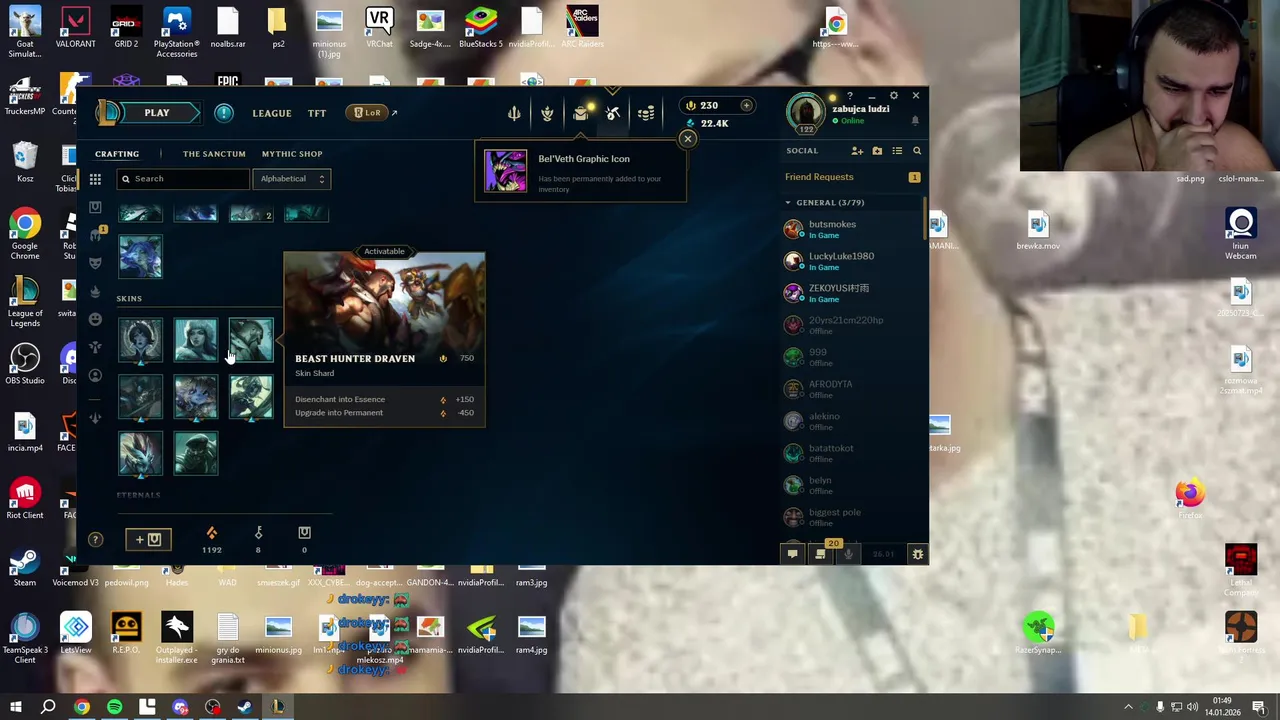Select the MYTHIC SHOP tab

coord(292,154)
